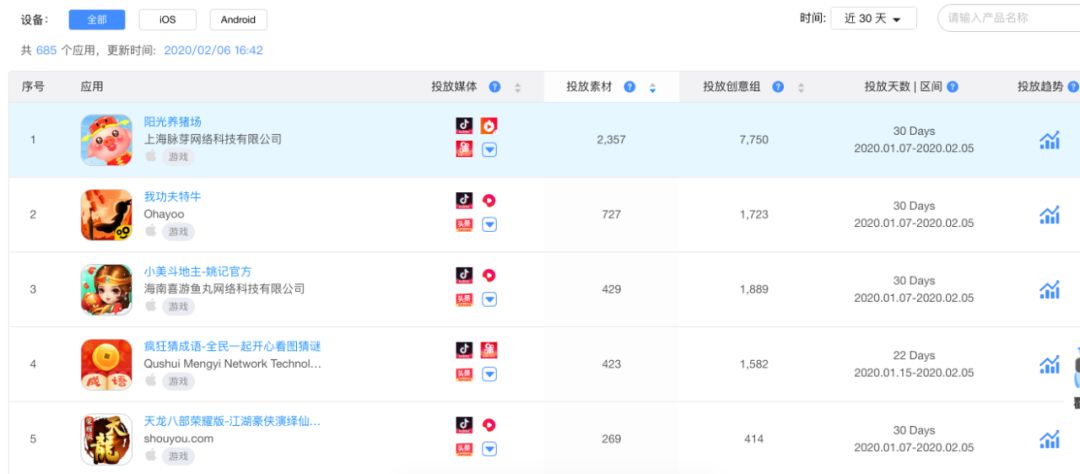1080x474 pixels.
Task: Show trend chart for 天龙八部荣耀版
Action: point(1049,439)
